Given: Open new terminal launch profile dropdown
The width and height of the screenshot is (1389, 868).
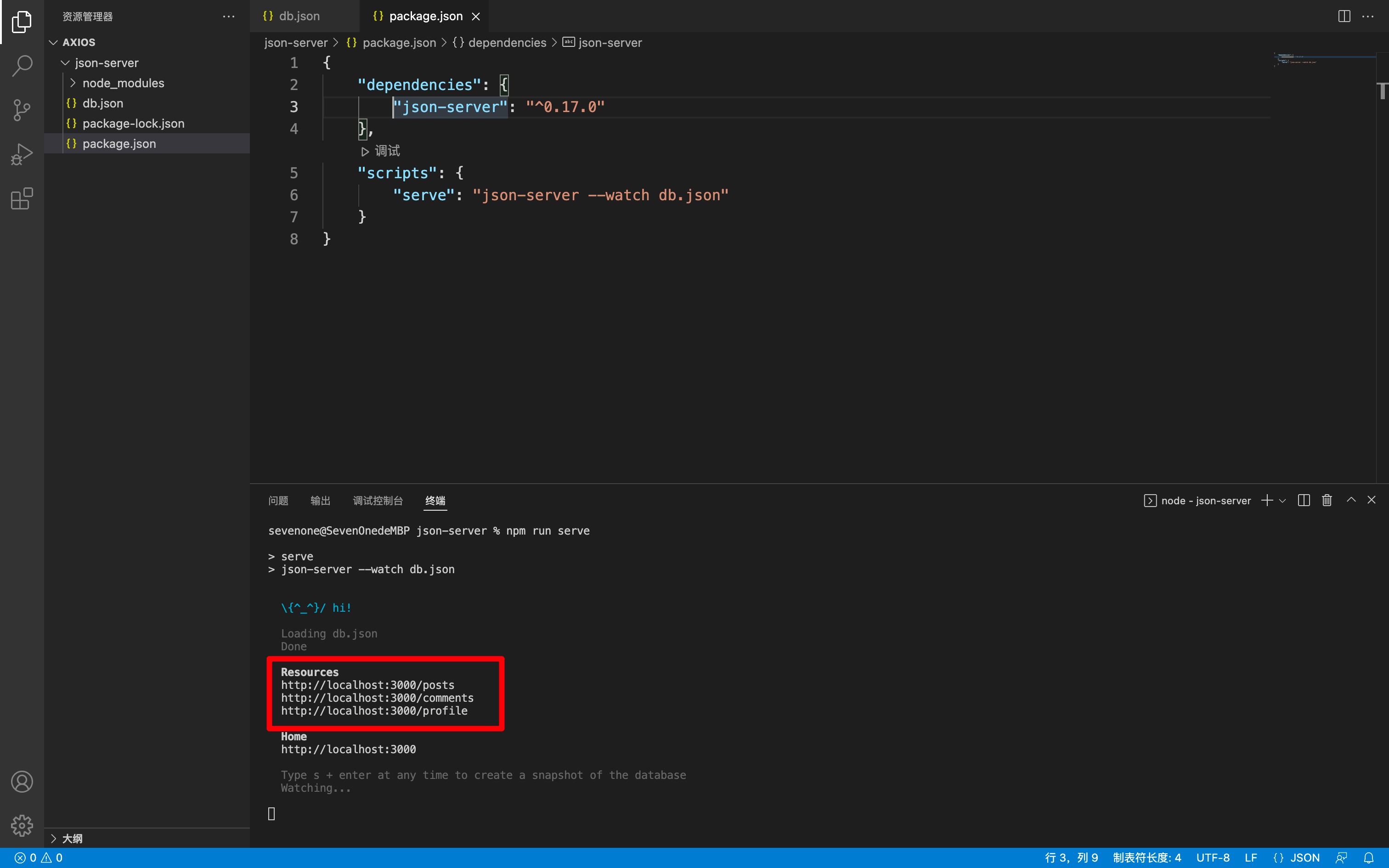Looking at the screenshot, I should tap(1282, 501).
